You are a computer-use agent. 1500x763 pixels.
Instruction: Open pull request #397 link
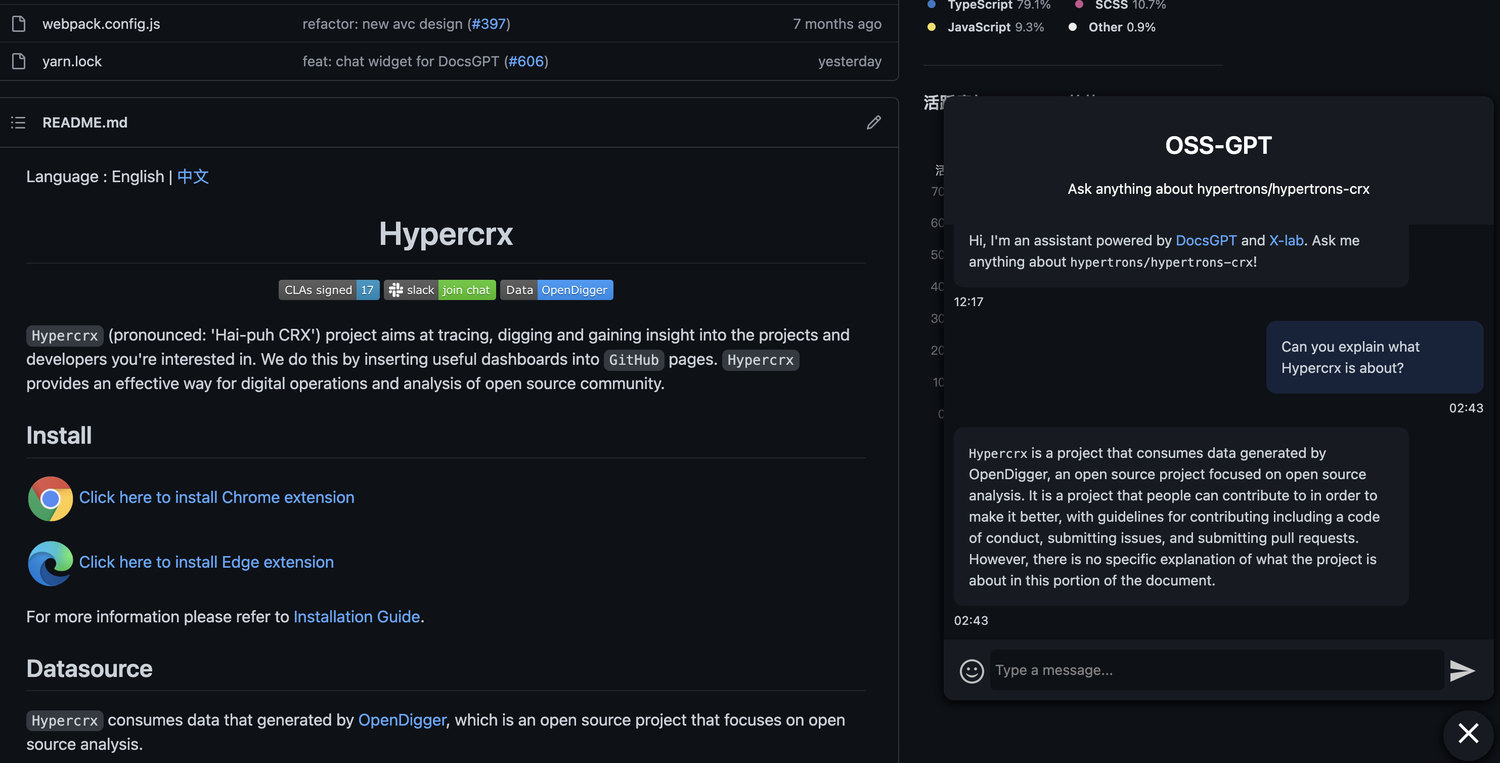[x=489, y=24]
